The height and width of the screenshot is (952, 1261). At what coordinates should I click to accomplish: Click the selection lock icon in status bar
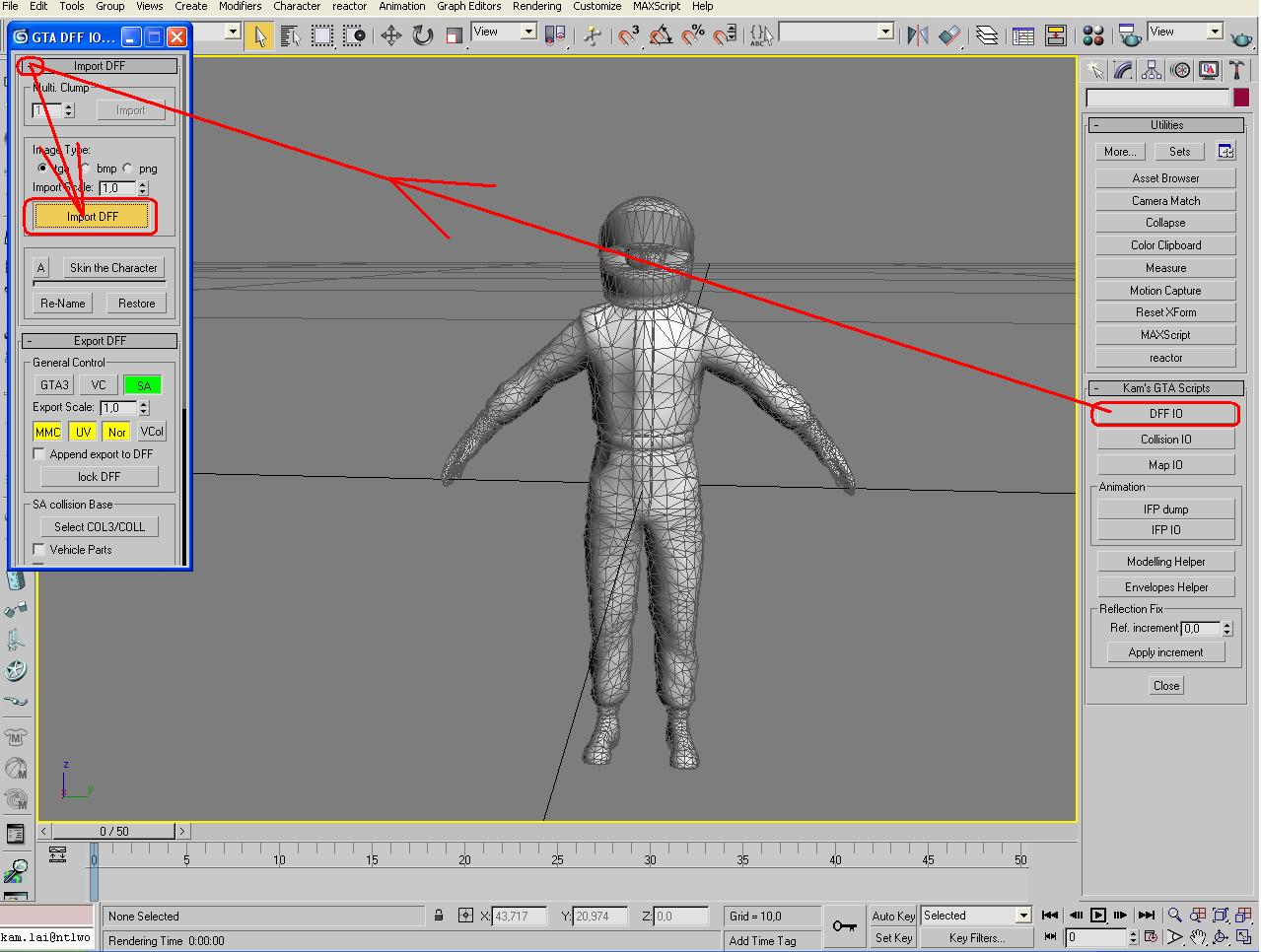(439, 916)
